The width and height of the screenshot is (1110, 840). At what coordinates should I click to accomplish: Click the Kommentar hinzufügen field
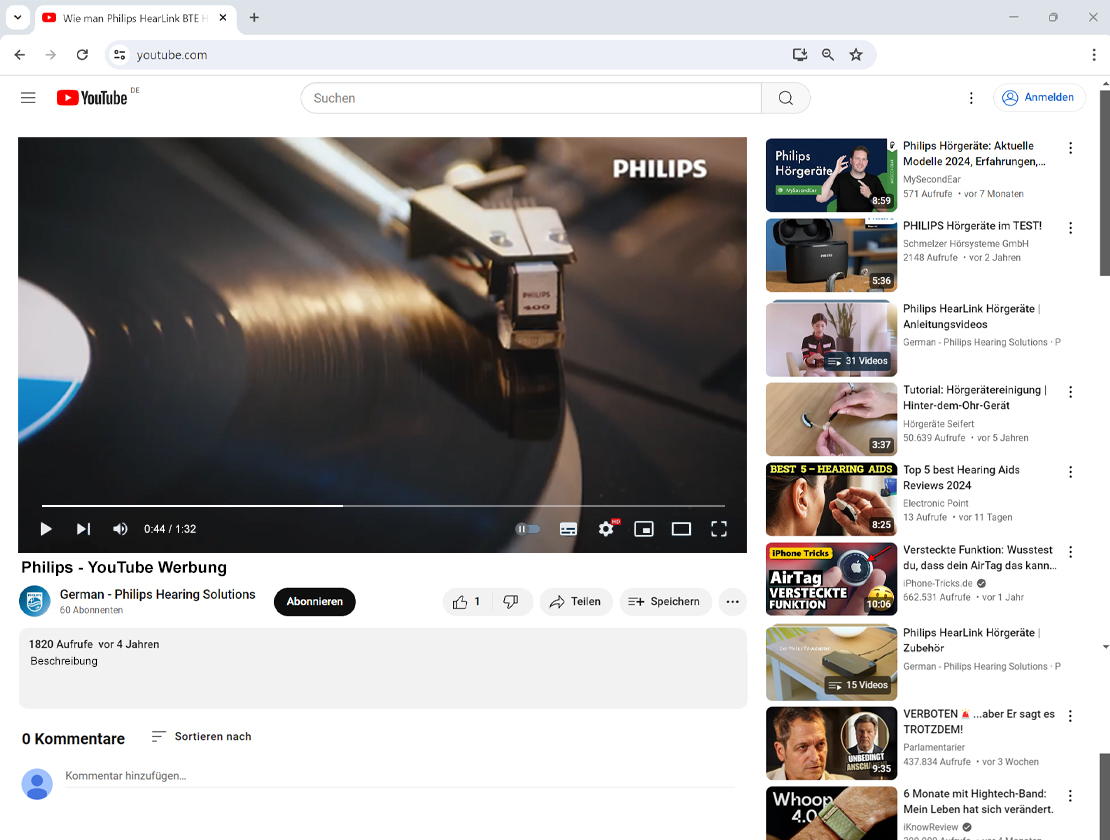400,776
